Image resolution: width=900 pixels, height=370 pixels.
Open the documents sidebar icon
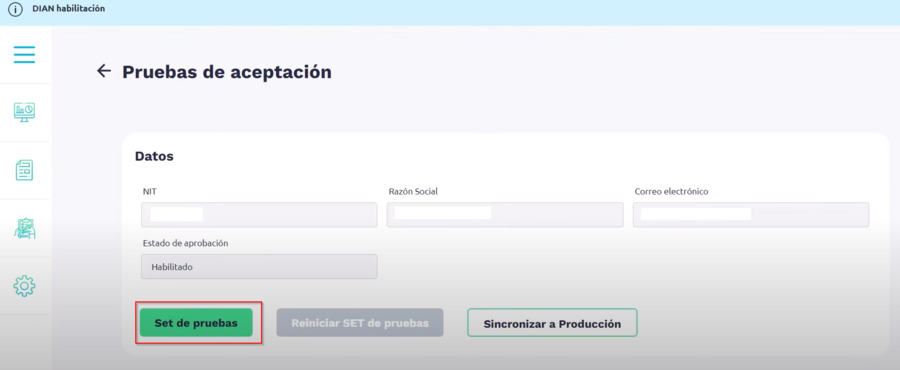coord(25,170)
